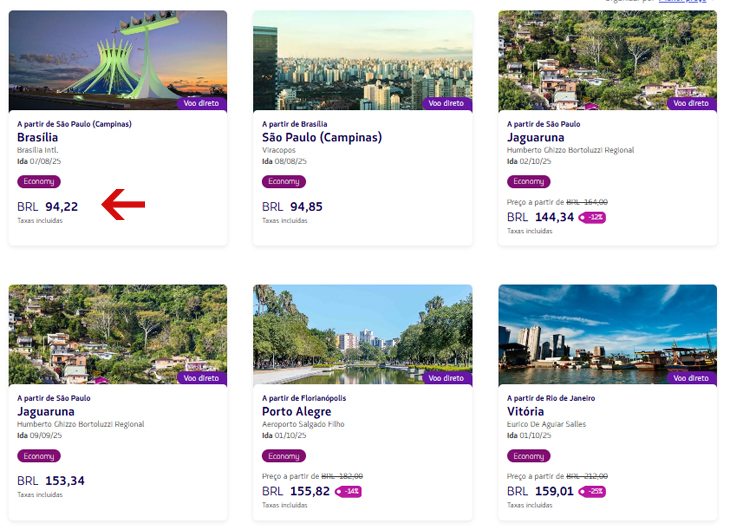Open the Vitória harbor photo

(608, 334)
